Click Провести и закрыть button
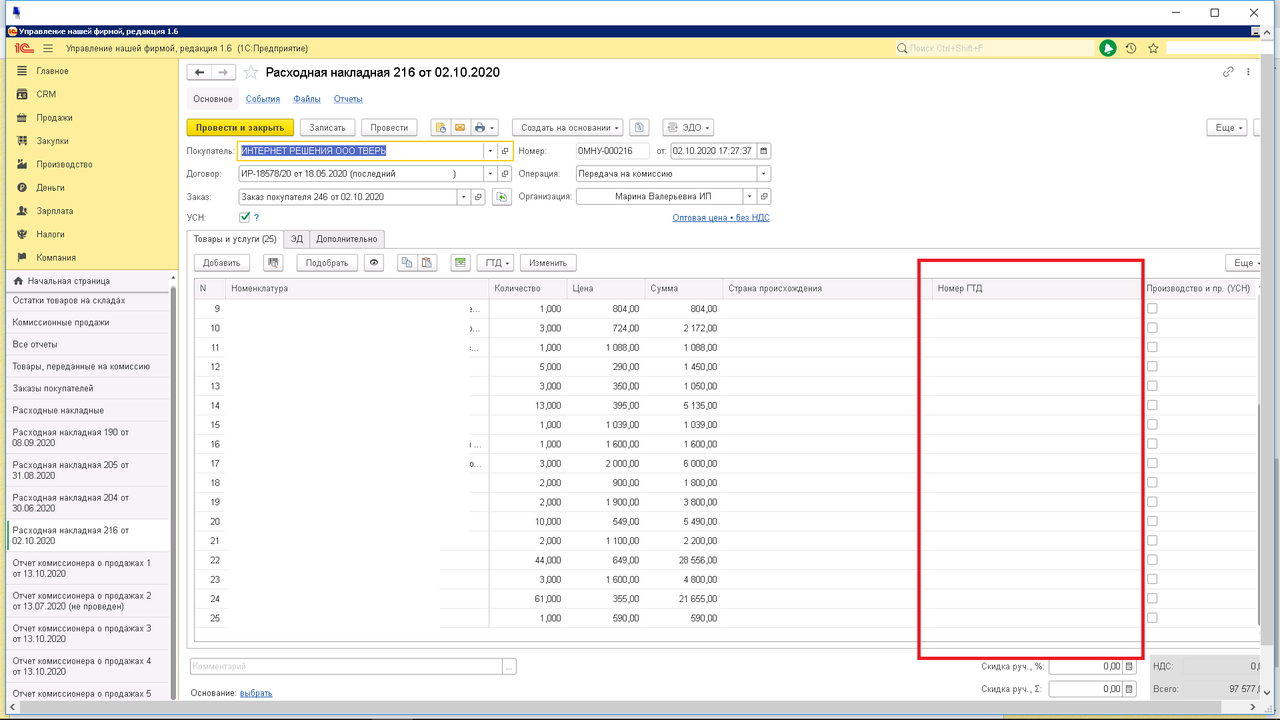This screenshot has width=1280, height=720. (x=241, y=127)
